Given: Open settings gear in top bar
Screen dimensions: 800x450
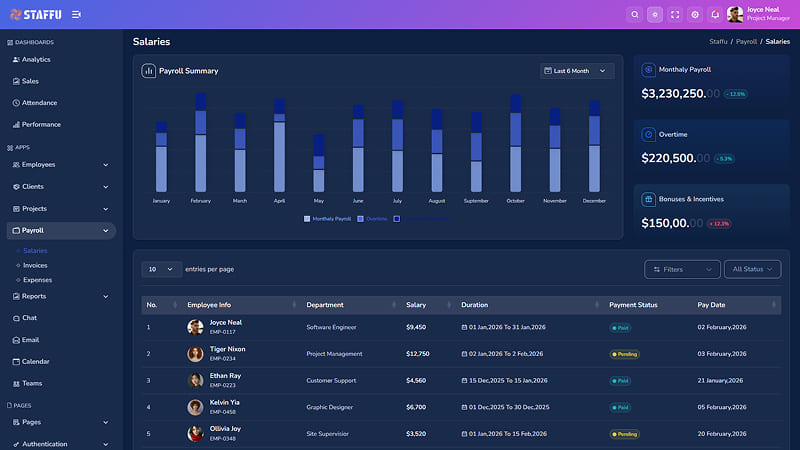Looking at the screenshot, I should click(x=695, y=15).
